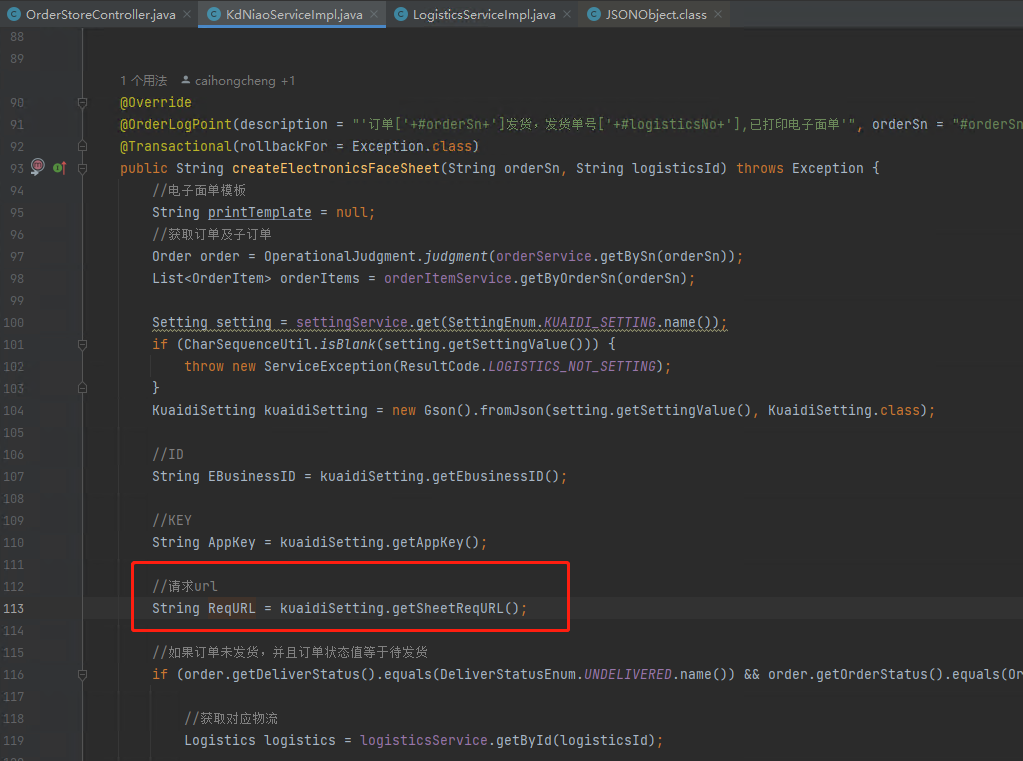Open the LogisticsServiceImpl.java tab
Image resolution: width=1023 pixels, height=761 pixels.
483,14
